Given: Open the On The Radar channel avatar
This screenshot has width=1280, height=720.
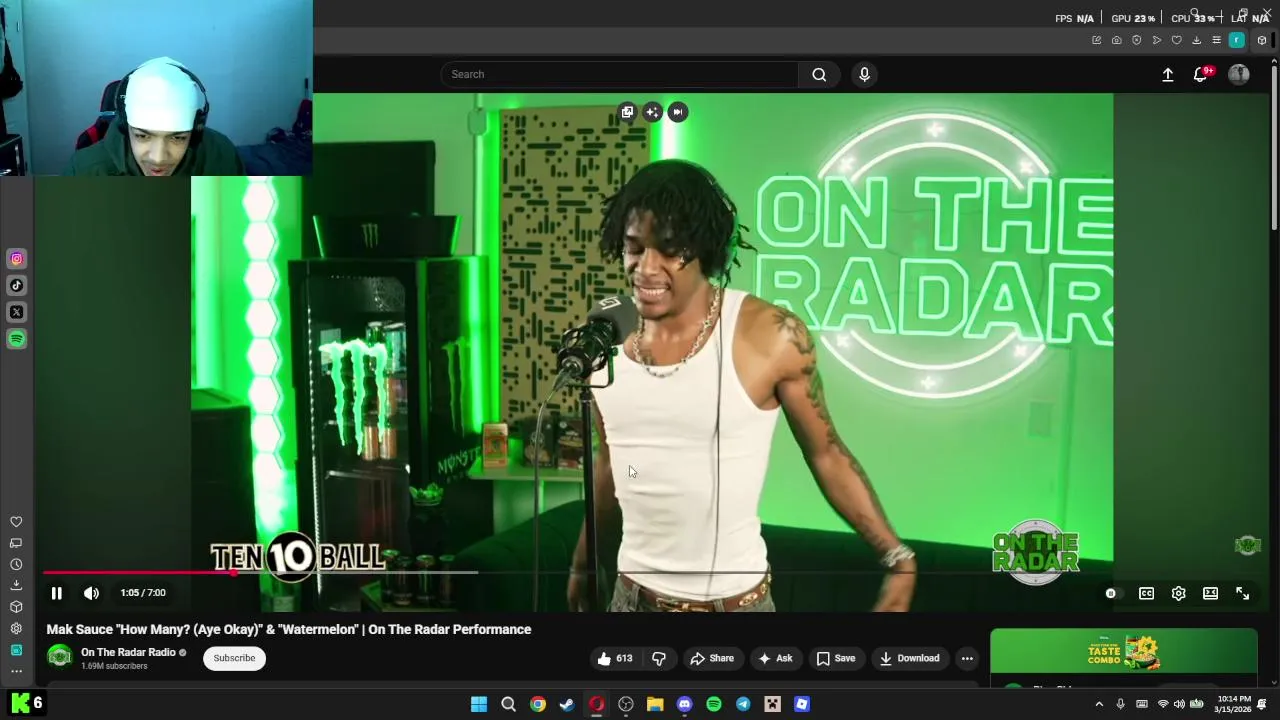Looking at the screenshot, I should (60, 657).
